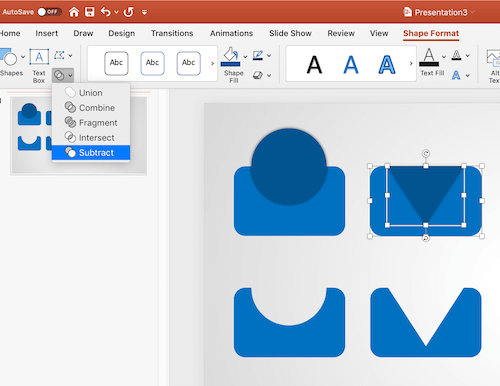This screenshot has height=386, width=500.
Task: Expand the Shapes dropdown arrow
Action: point(23,57)
